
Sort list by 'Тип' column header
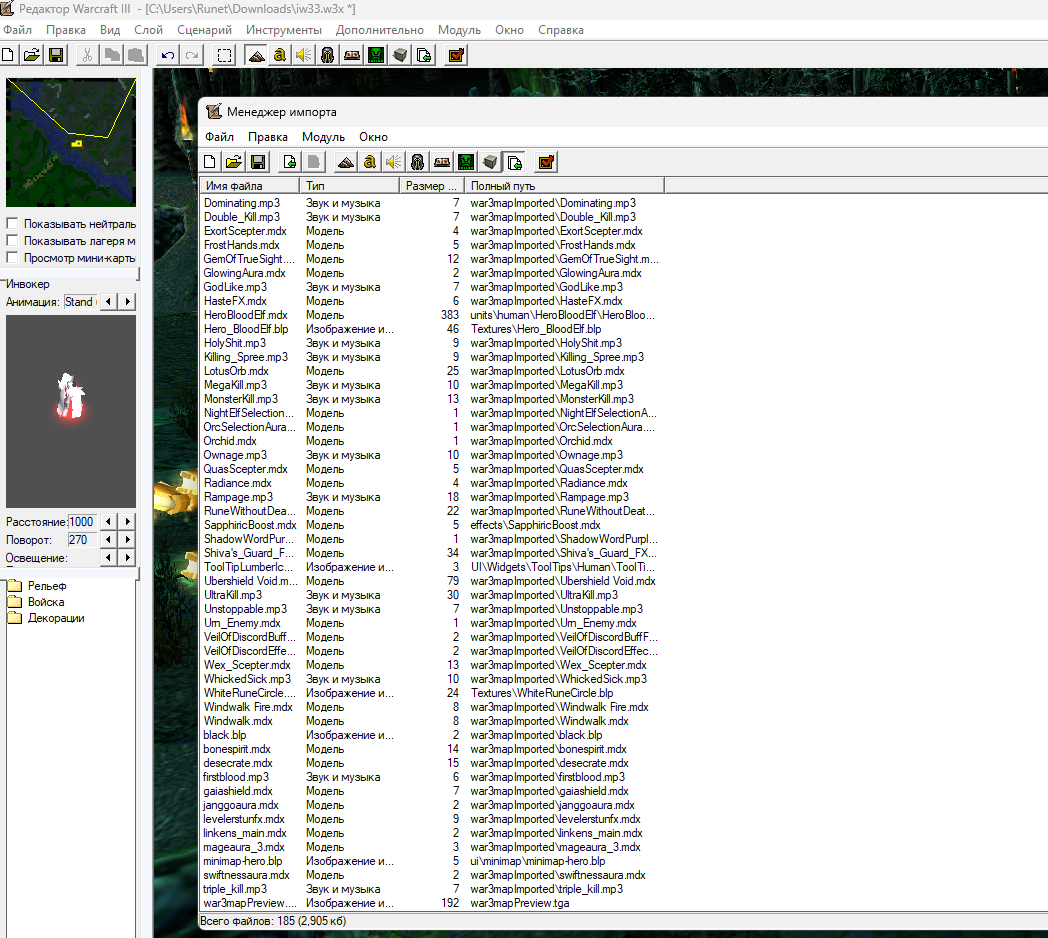(x=349, y=185)
